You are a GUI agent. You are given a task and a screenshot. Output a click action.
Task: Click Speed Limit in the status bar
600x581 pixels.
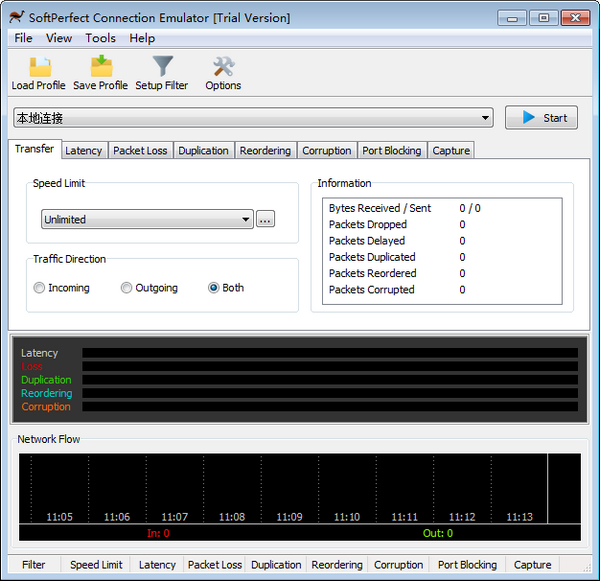pos(96,565)
